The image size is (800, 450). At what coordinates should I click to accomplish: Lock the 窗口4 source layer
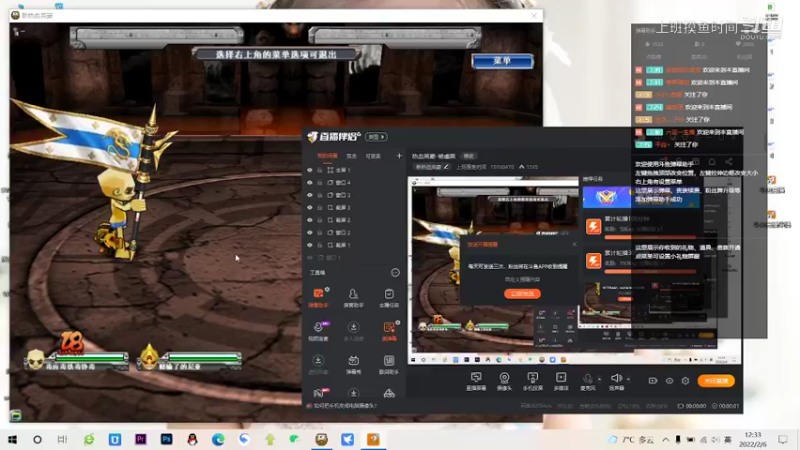pos(320,183)
